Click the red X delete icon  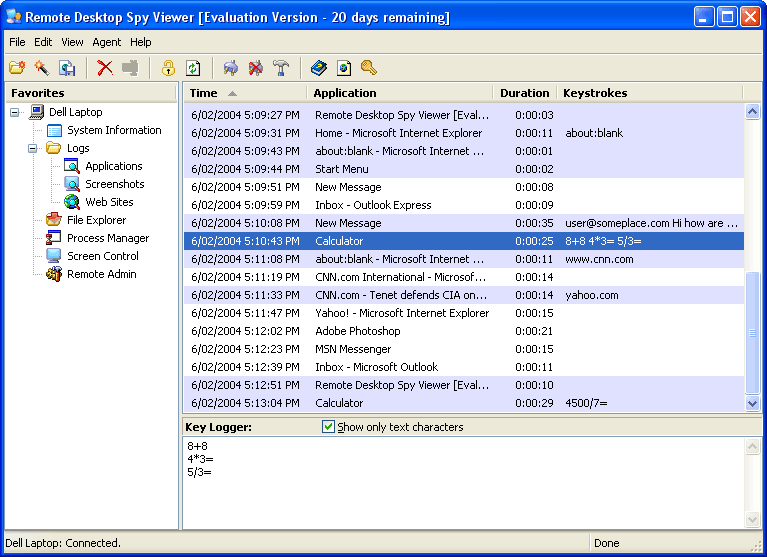pyautogui.click(x=105, y=67)
